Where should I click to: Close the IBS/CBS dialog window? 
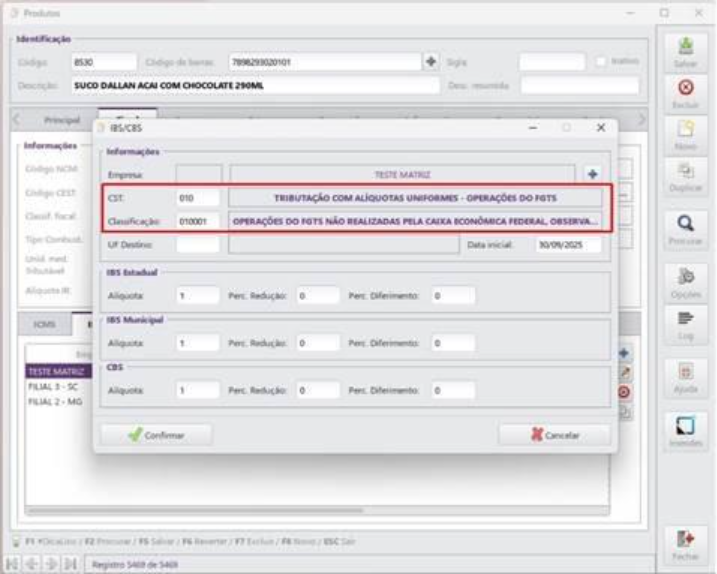coord(601,128)
